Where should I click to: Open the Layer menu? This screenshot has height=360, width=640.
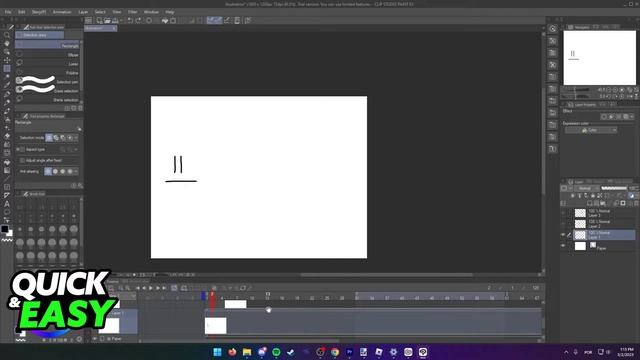[83, 12]
